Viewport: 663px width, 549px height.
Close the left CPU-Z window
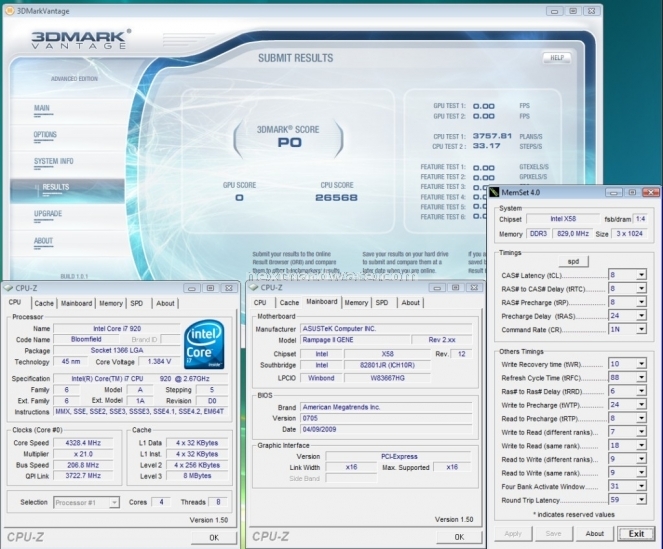click(x=229, y=288)
